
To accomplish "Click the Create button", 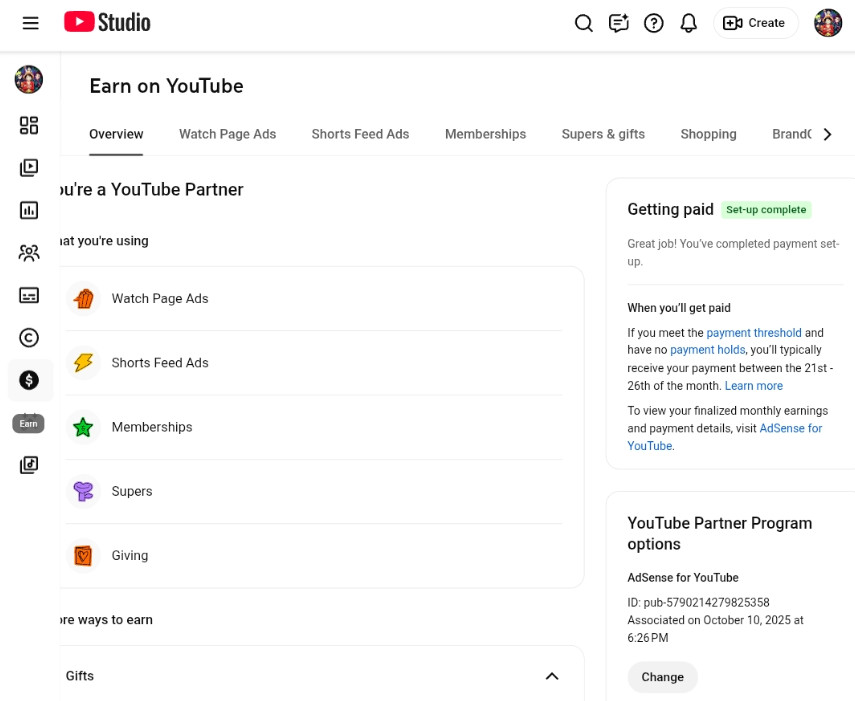I will coord(755,23).
